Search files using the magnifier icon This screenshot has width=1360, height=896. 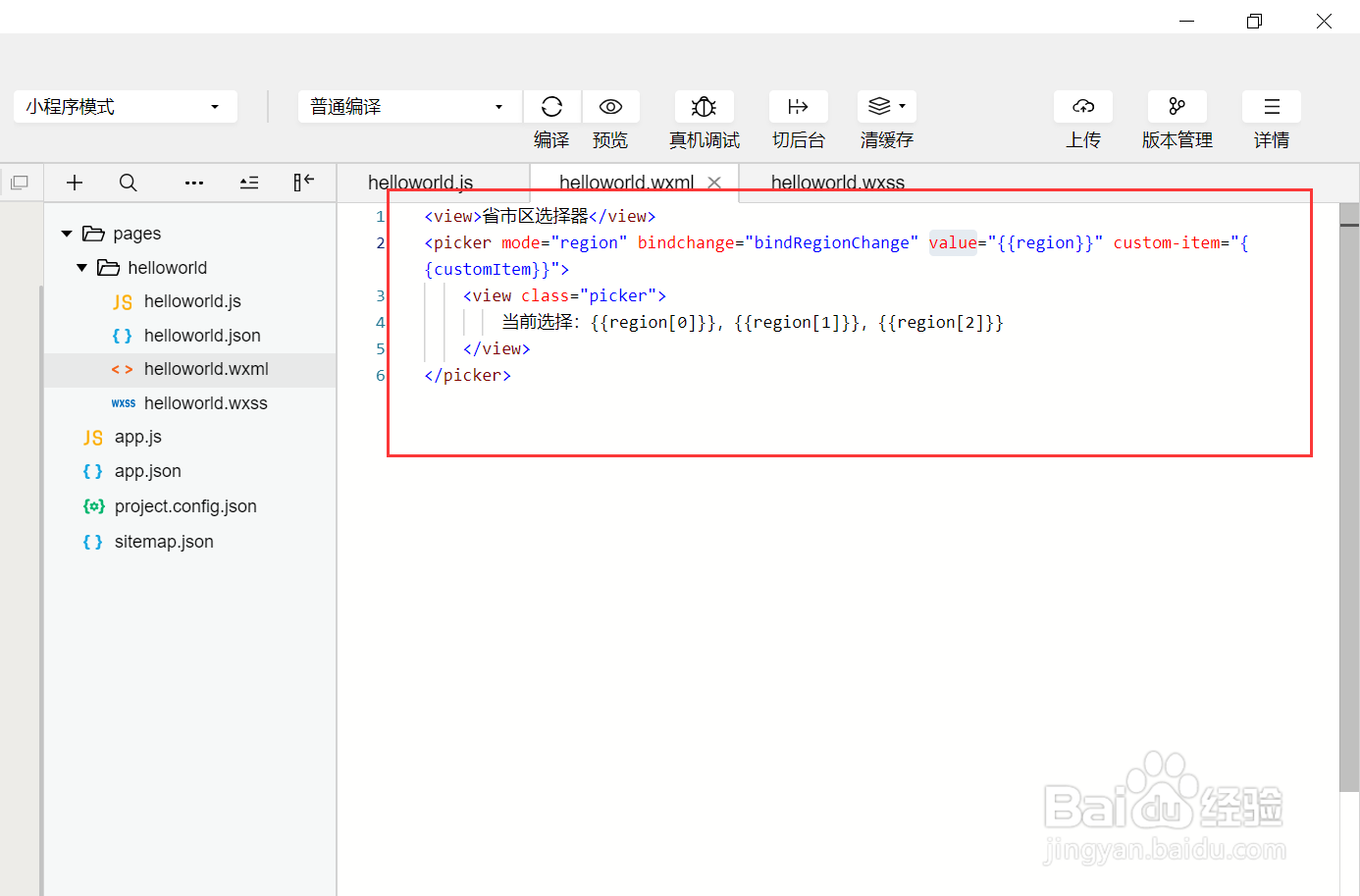(128, 183)
